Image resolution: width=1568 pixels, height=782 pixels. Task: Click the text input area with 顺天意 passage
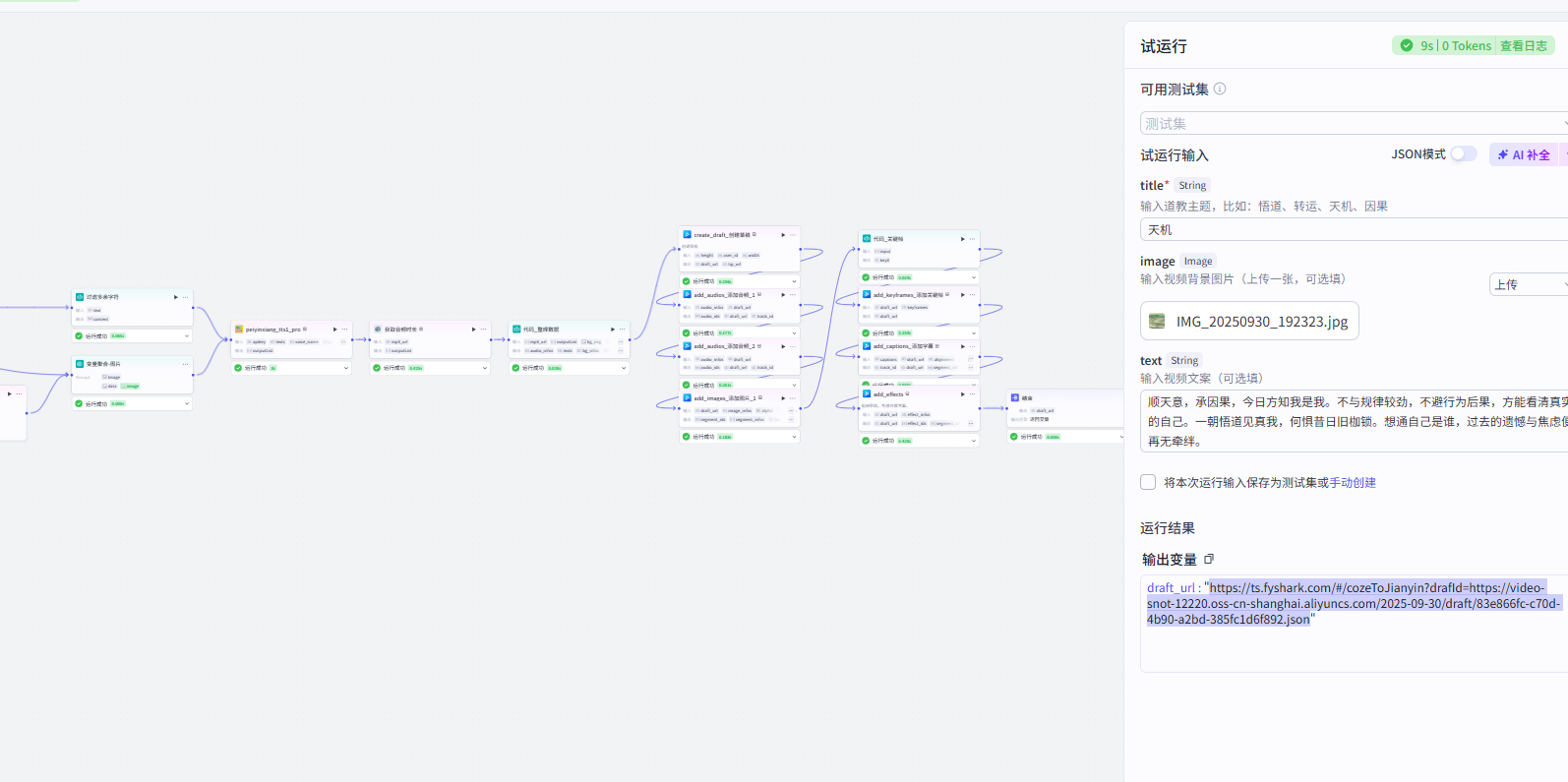[x=1354, y=421]
